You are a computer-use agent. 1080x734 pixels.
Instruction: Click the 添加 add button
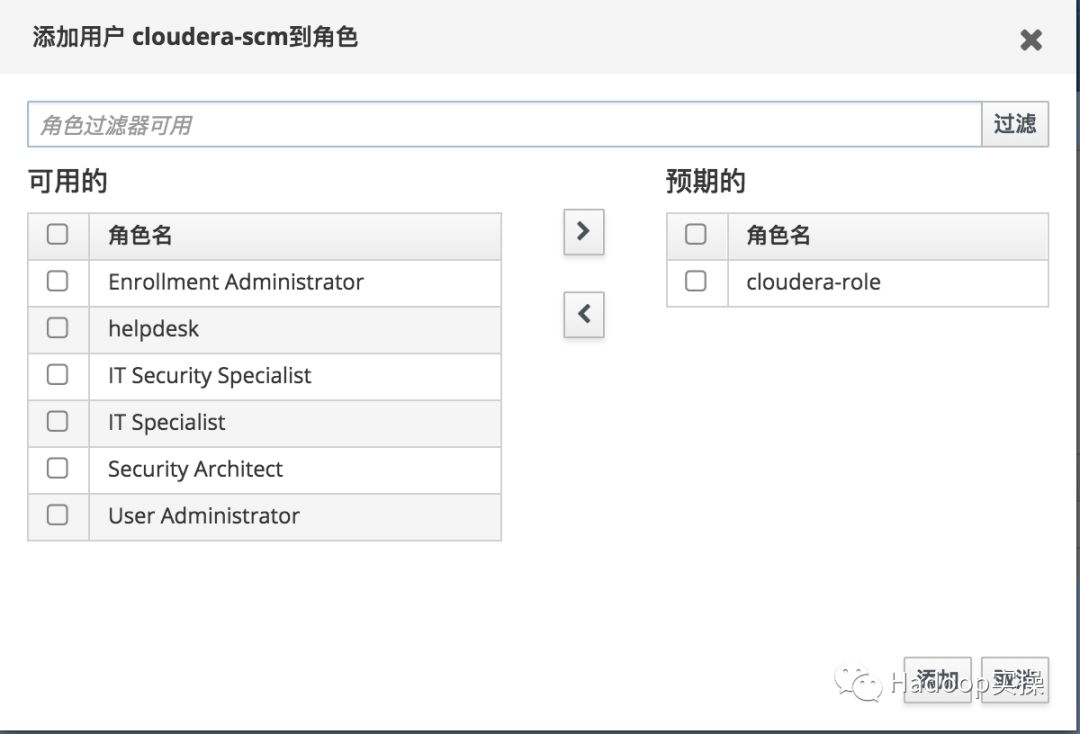tap(937, 680)
